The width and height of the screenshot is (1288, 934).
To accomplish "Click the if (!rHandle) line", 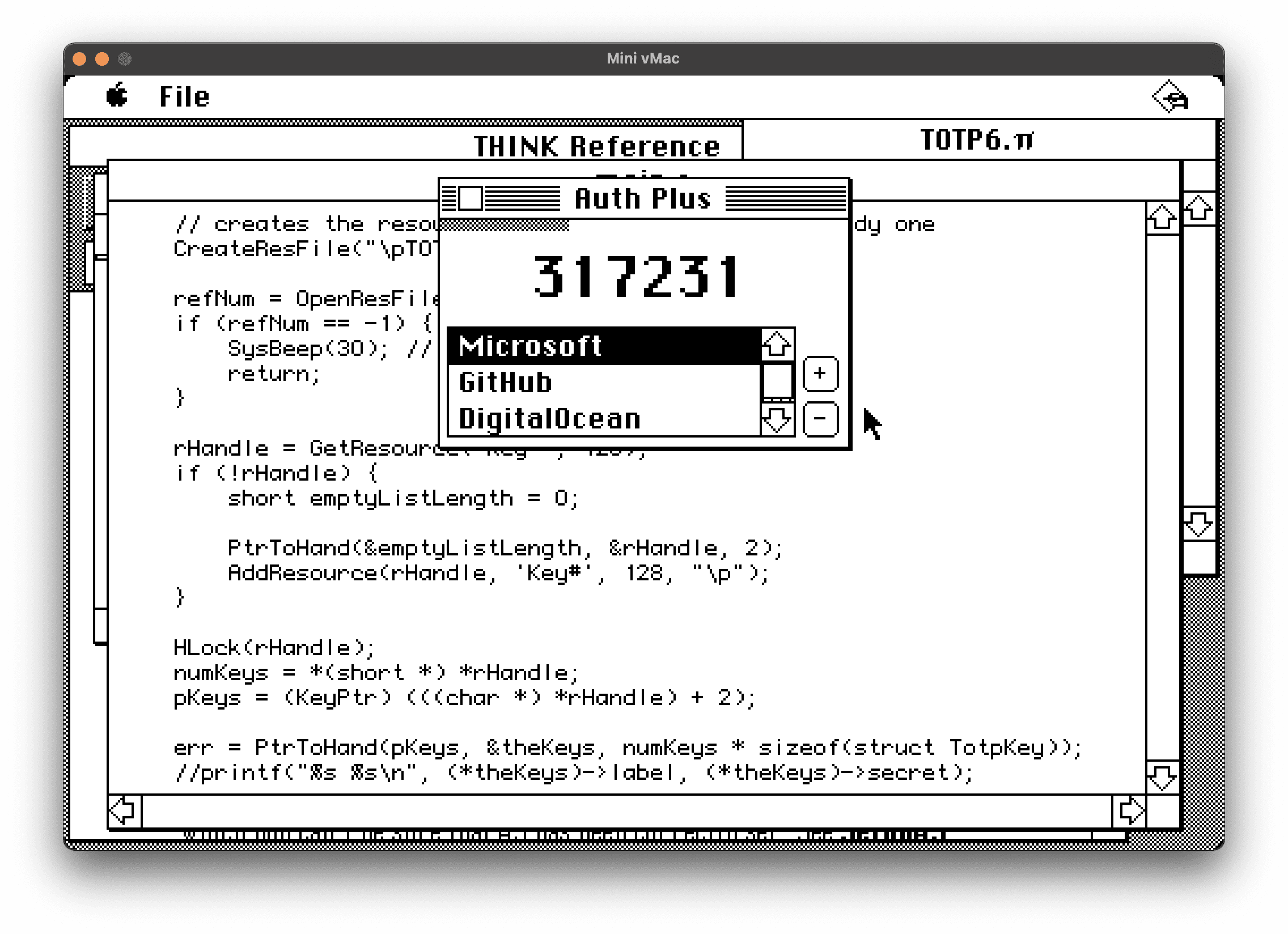I will (276, 473).
